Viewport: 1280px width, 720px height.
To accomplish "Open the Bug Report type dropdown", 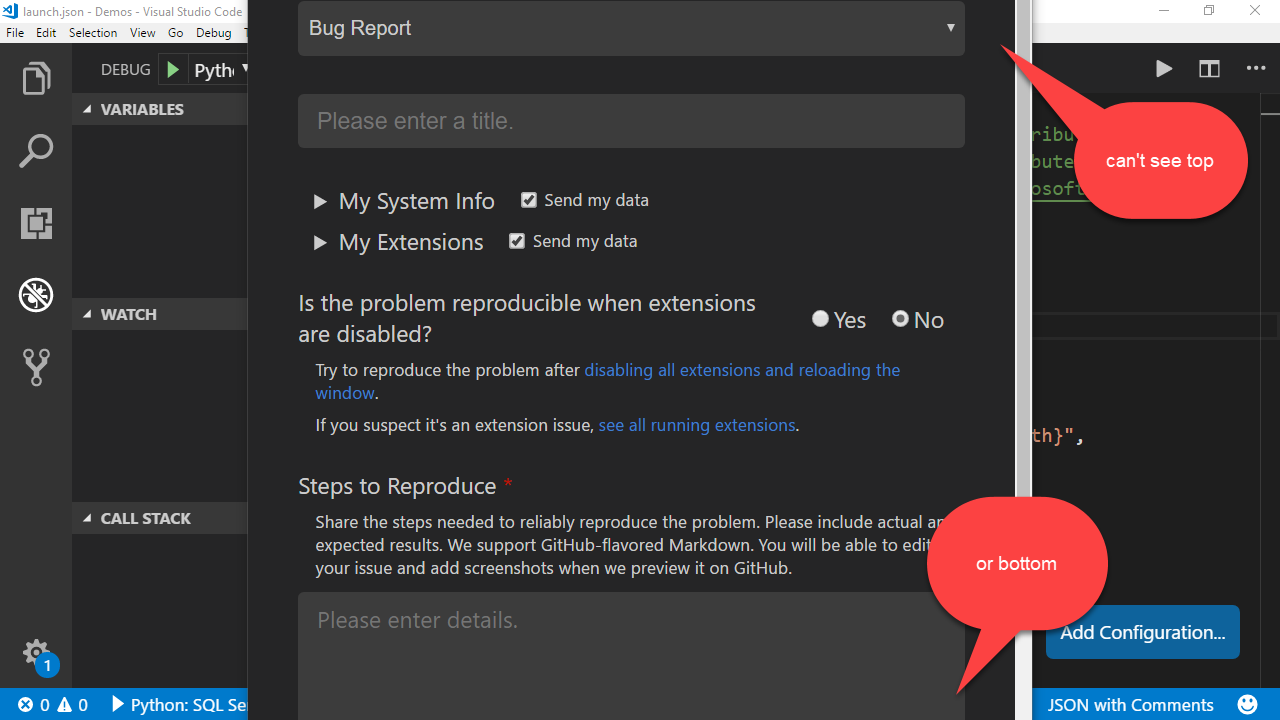I will pyautogui.click(x=631, y=28).
